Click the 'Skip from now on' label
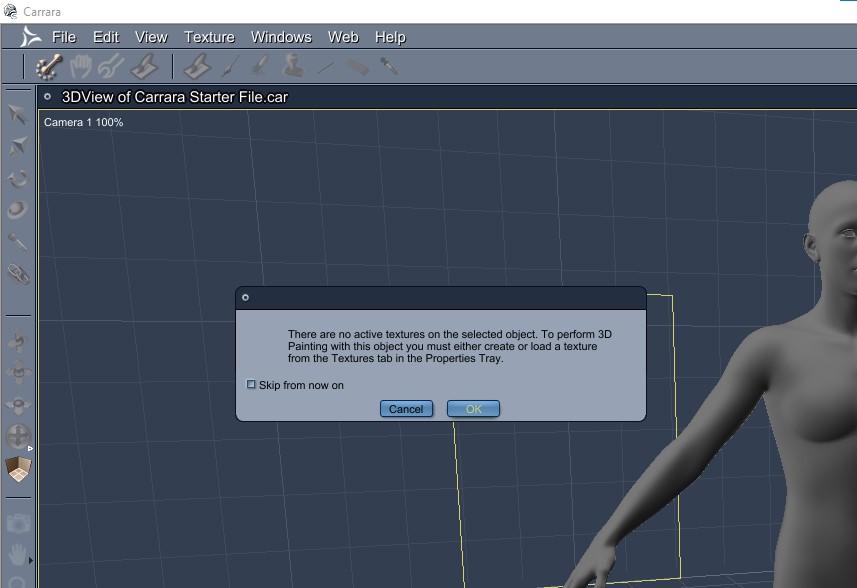The image size is (857, 588). (301, 385)
